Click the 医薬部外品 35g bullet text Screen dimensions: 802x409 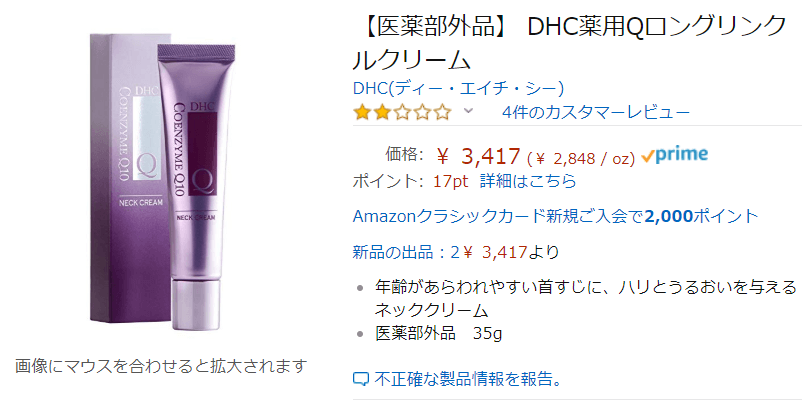point(438,333)
